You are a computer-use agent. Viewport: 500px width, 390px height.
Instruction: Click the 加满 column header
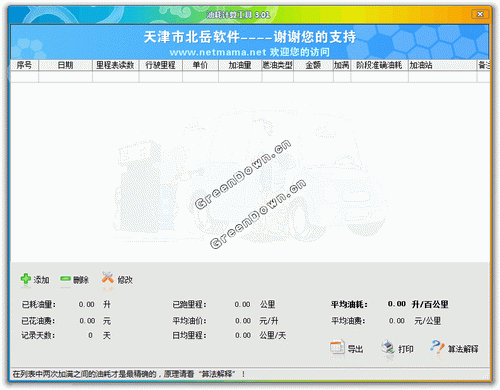(x=342, y=65)
